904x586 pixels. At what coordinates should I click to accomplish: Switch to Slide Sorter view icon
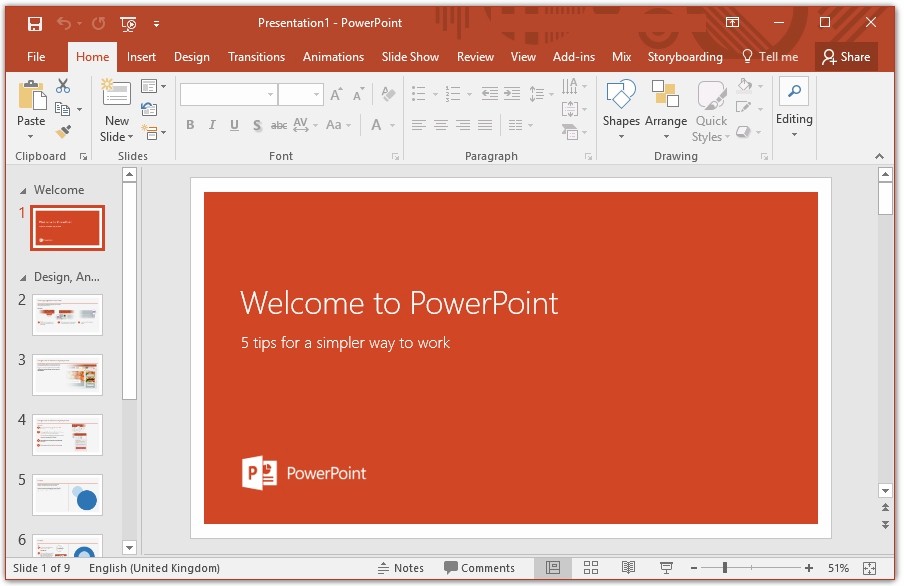click(590, 568)
